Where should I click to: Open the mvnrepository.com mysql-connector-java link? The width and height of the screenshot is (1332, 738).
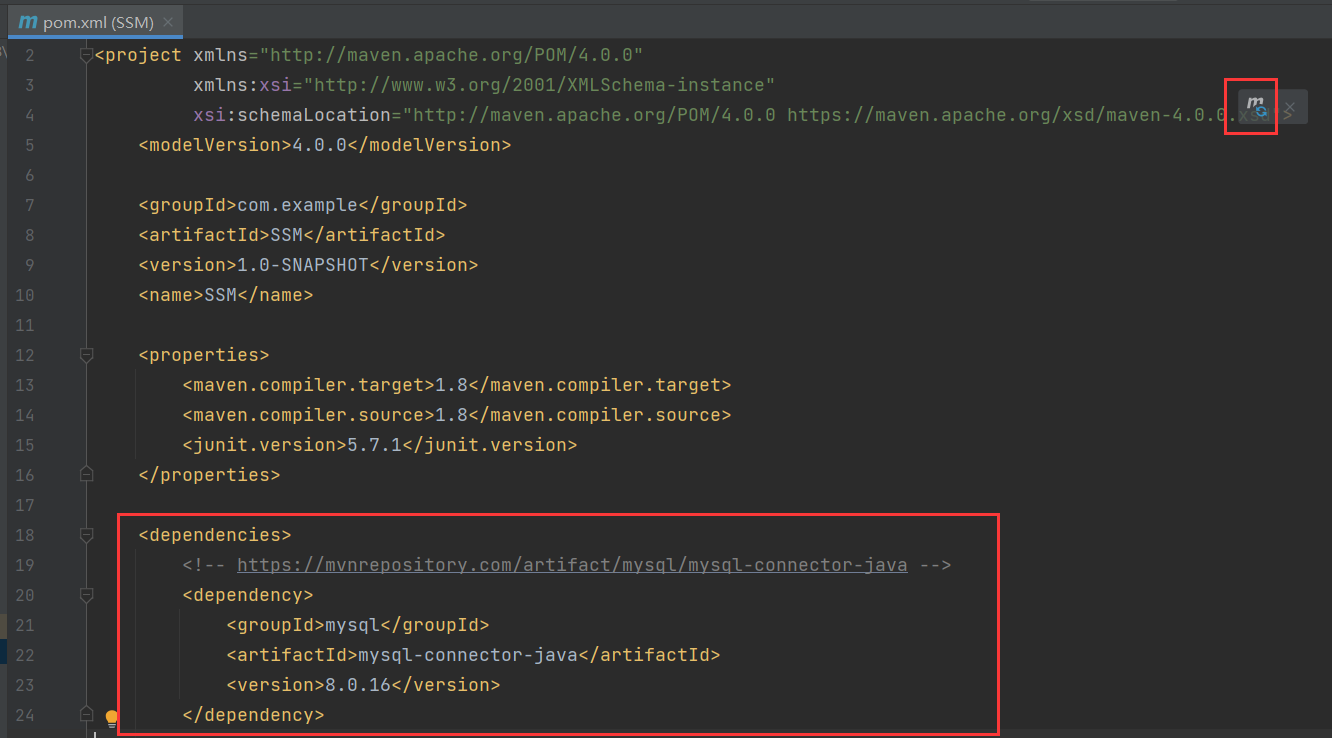tap(572, 565)
